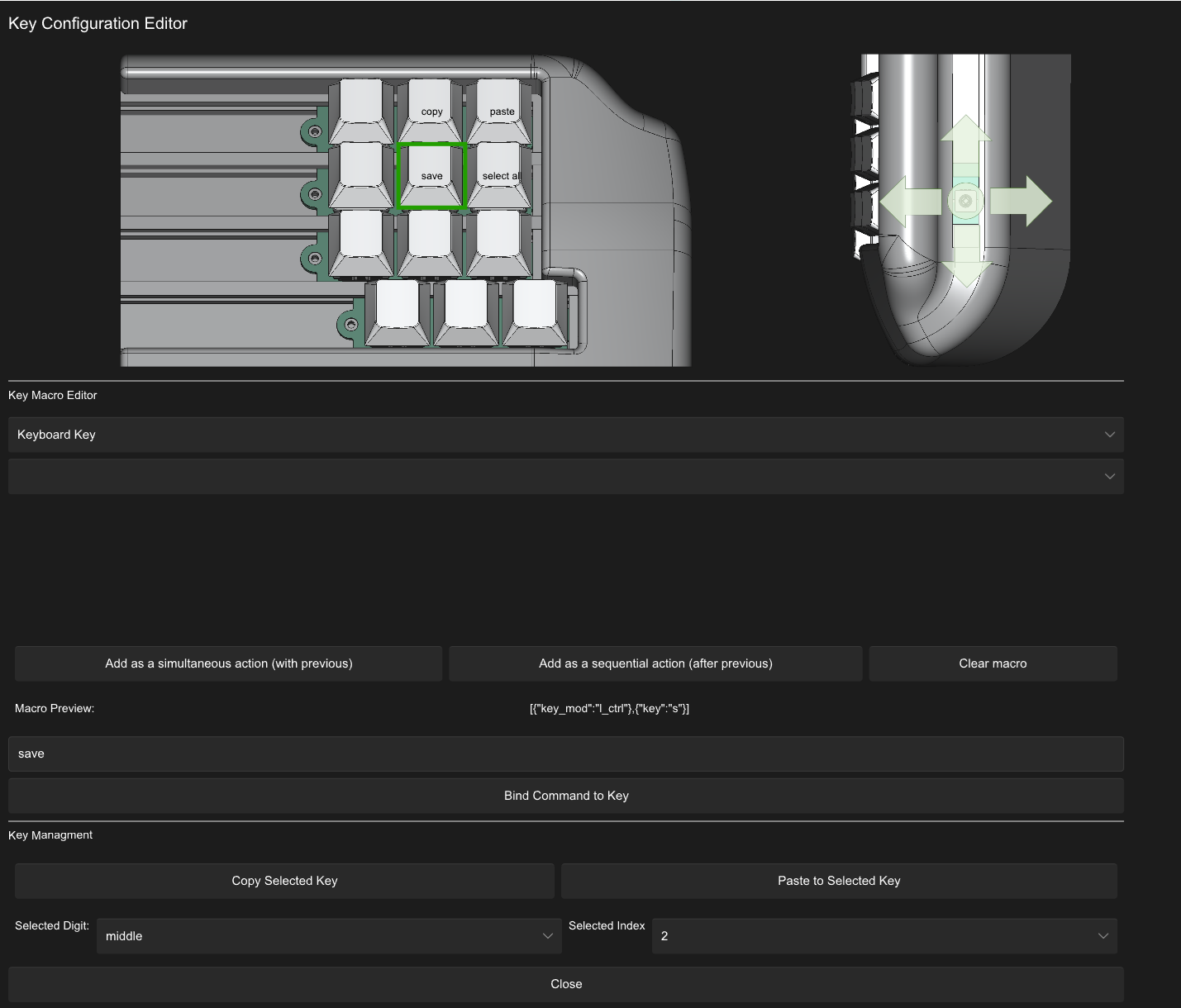Viewport: 1181px width, 1008px height.
Task: Select the highlighted 'save' keycap
Action: (x=431, y=174)
